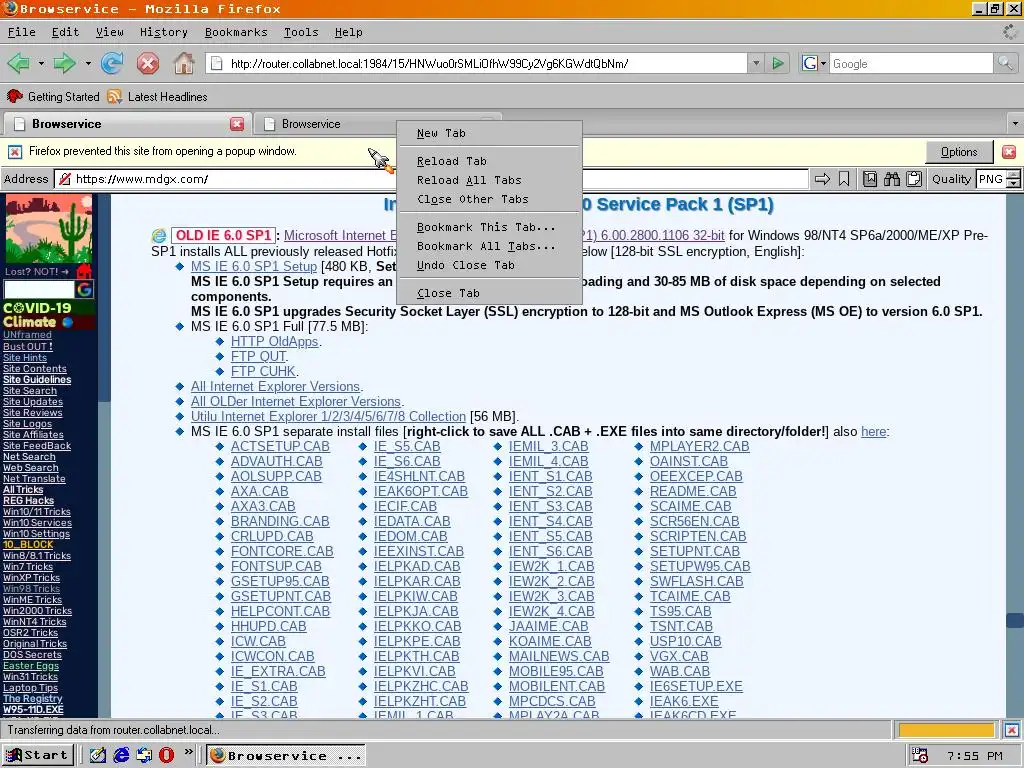Viewport: 1024px width, 768px height.
Task: Open Show Desktop icon in quick launch
Action: tap(98, 755)
